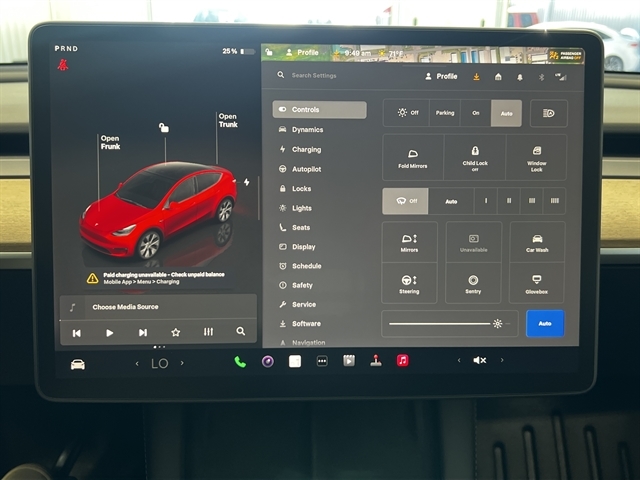
Task: Toggle Child Lock
Action: pyautogui.click(x=475, y=158)
